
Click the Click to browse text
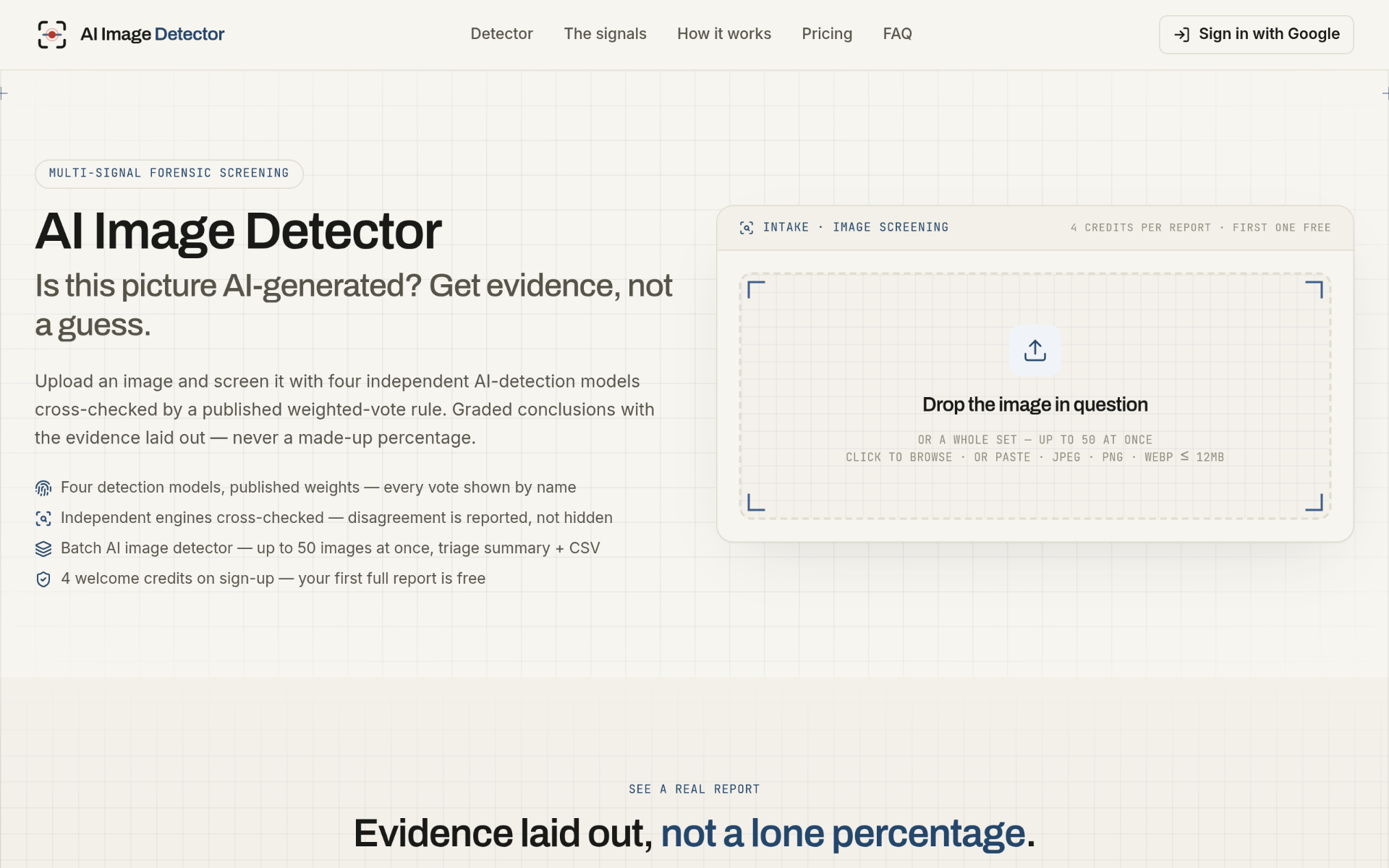point(899,457)
